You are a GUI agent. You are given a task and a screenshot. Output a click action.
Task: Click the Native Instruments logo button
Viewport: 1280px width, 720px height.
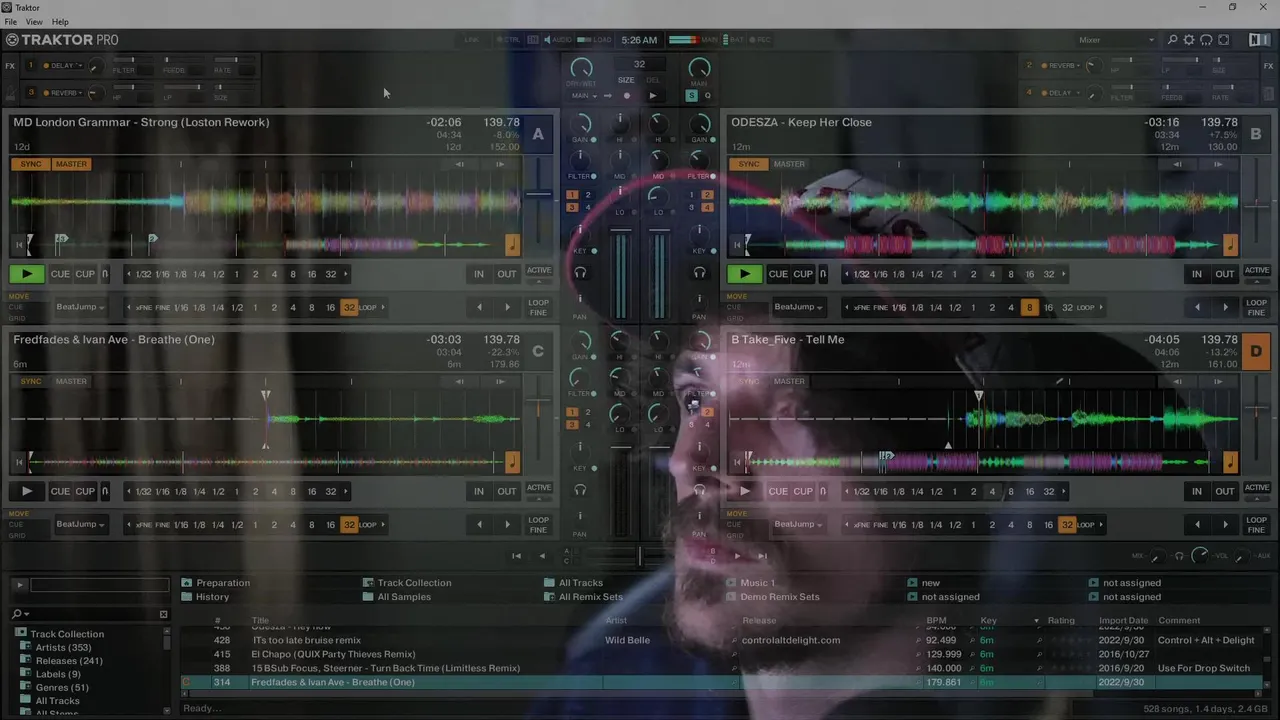1259,40
